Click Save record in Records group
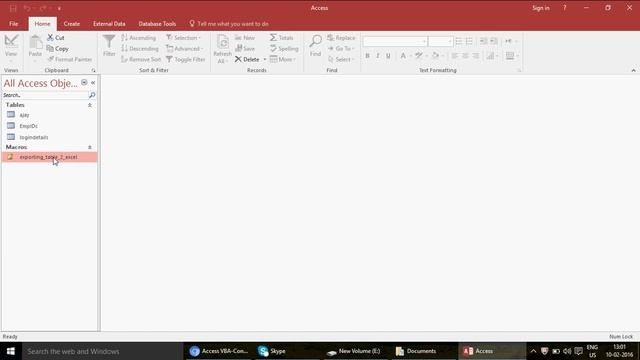This screenshot has width=640, height=360. point(245,49)
